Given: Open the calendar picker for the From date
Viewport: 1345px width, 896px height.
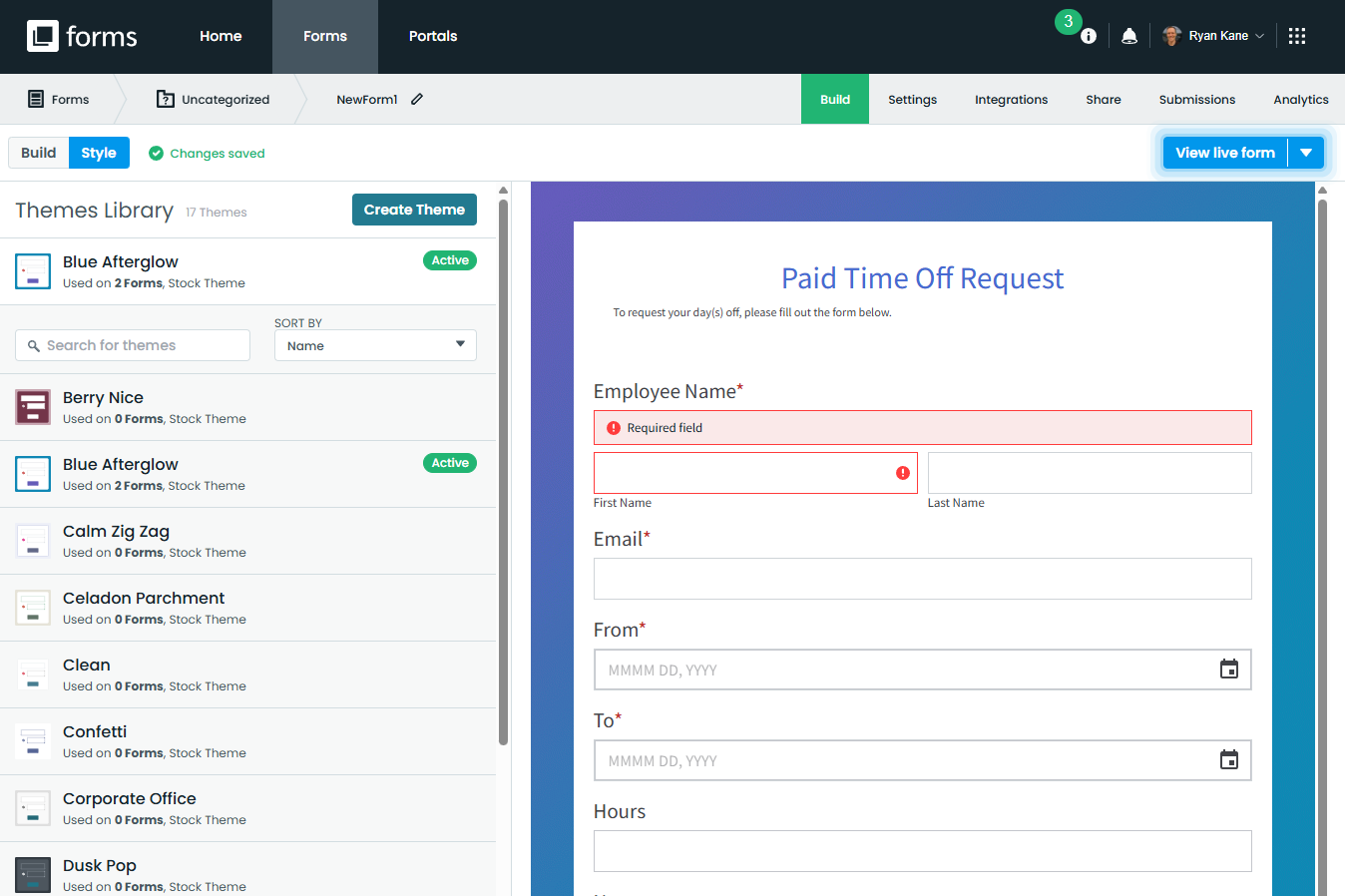Looking at the screenshot, I should click(x=1228, y=669).
